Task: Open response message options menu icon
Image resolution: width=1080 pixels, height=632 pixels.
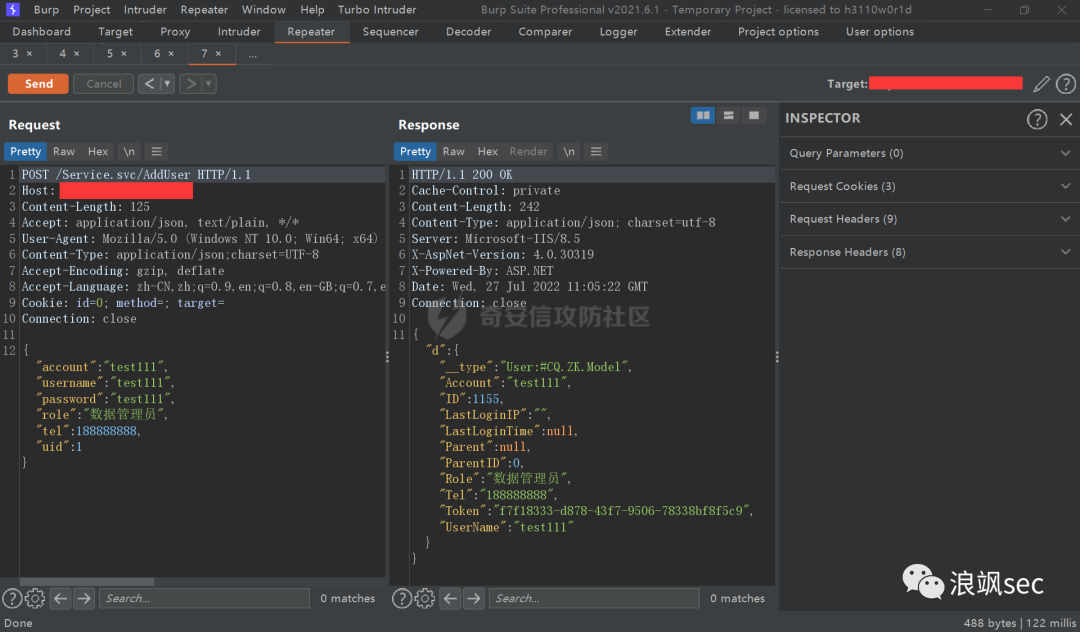Action: (596, 151)
